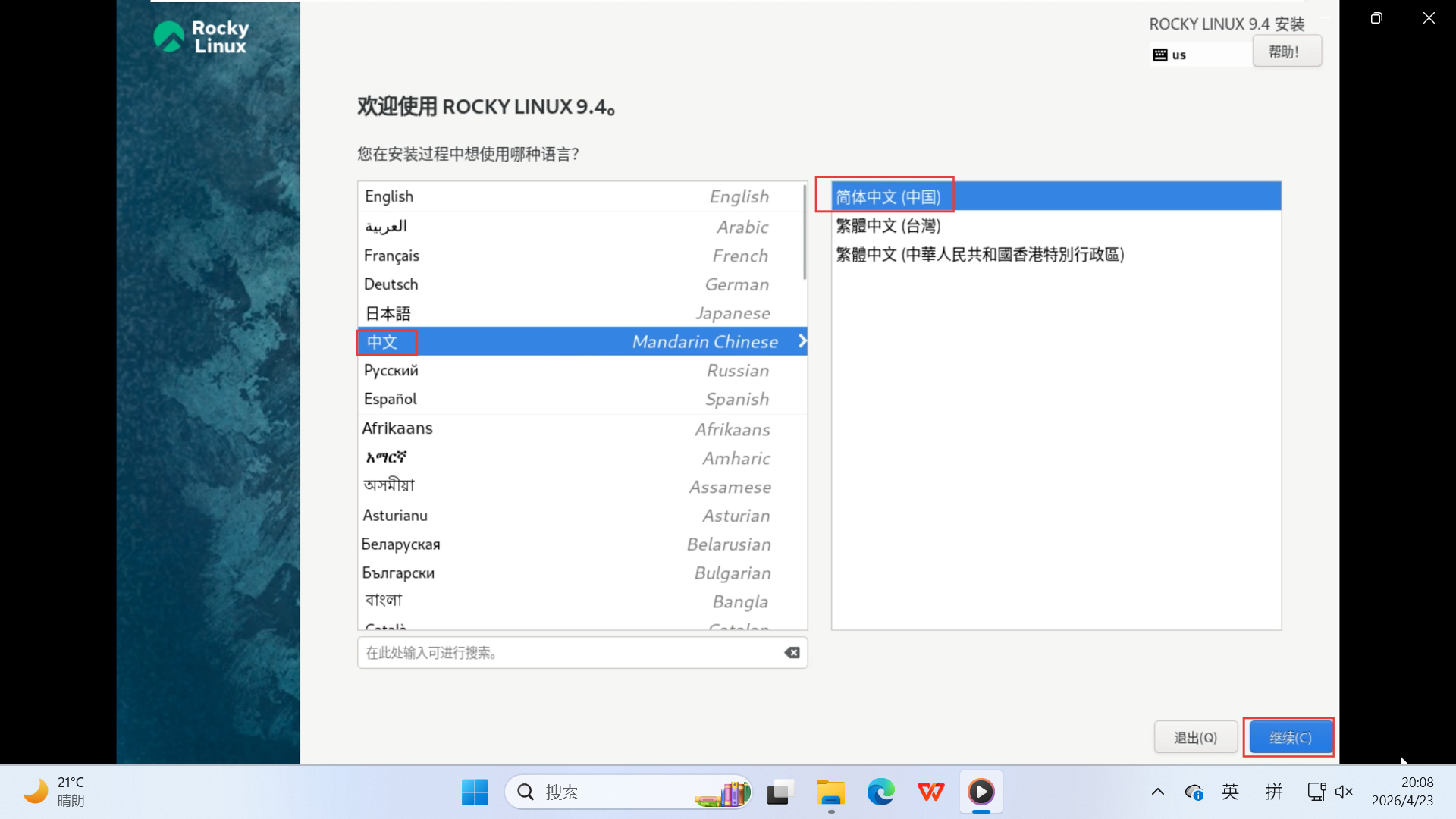Viewport: 1456px width, 819px height.
Task: Click the language list scrollbar
Action: pyautogui.click(x=805, y=232)
